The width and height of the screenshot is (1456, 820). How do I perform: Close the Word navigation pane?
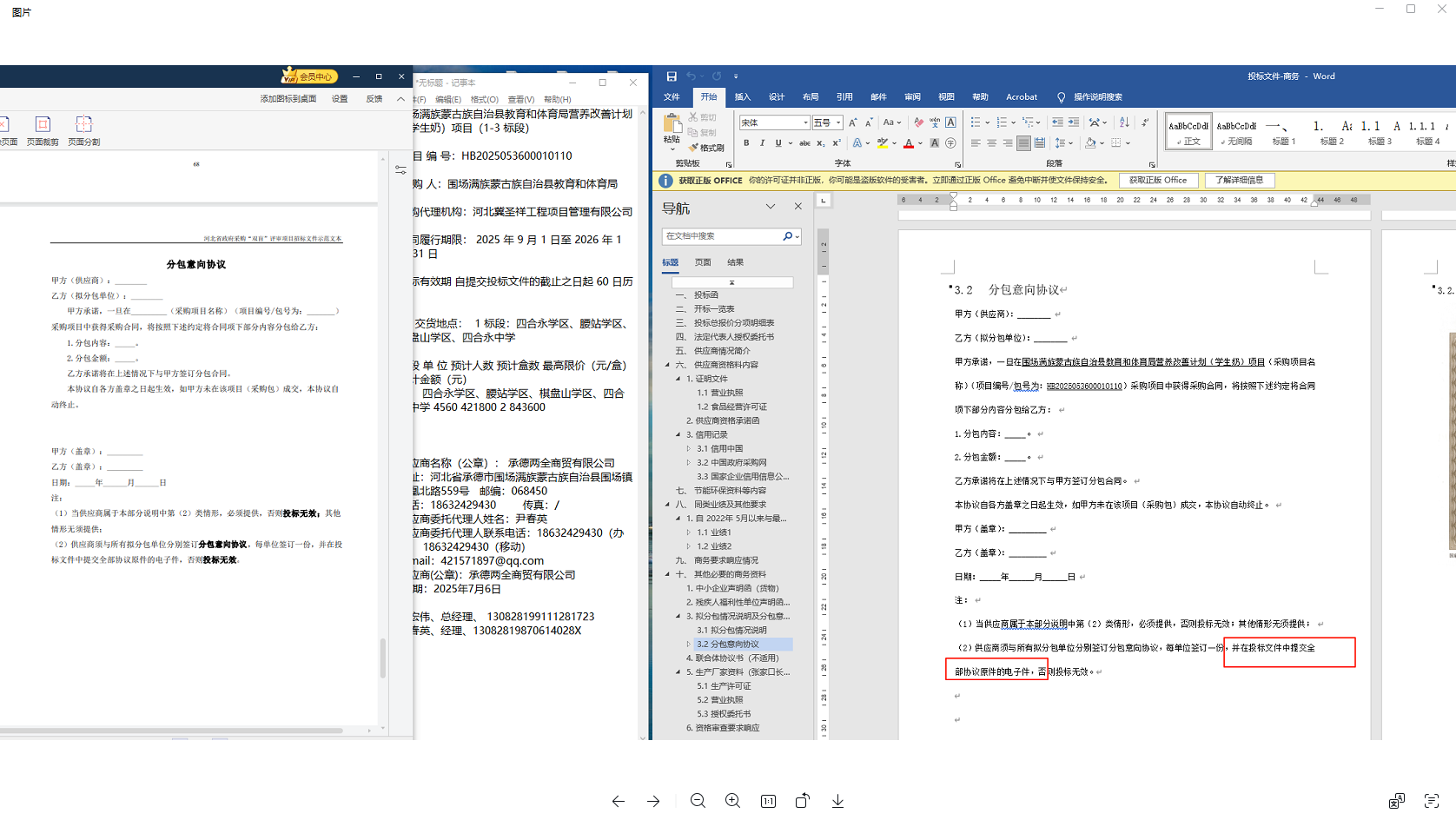point(798,207)
